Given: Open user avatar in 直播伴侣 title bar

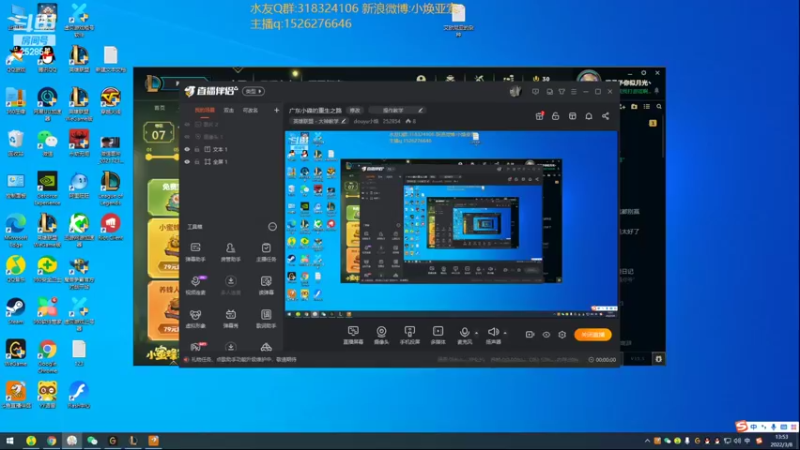Looking at the screenshot, I should coord(515,91).
